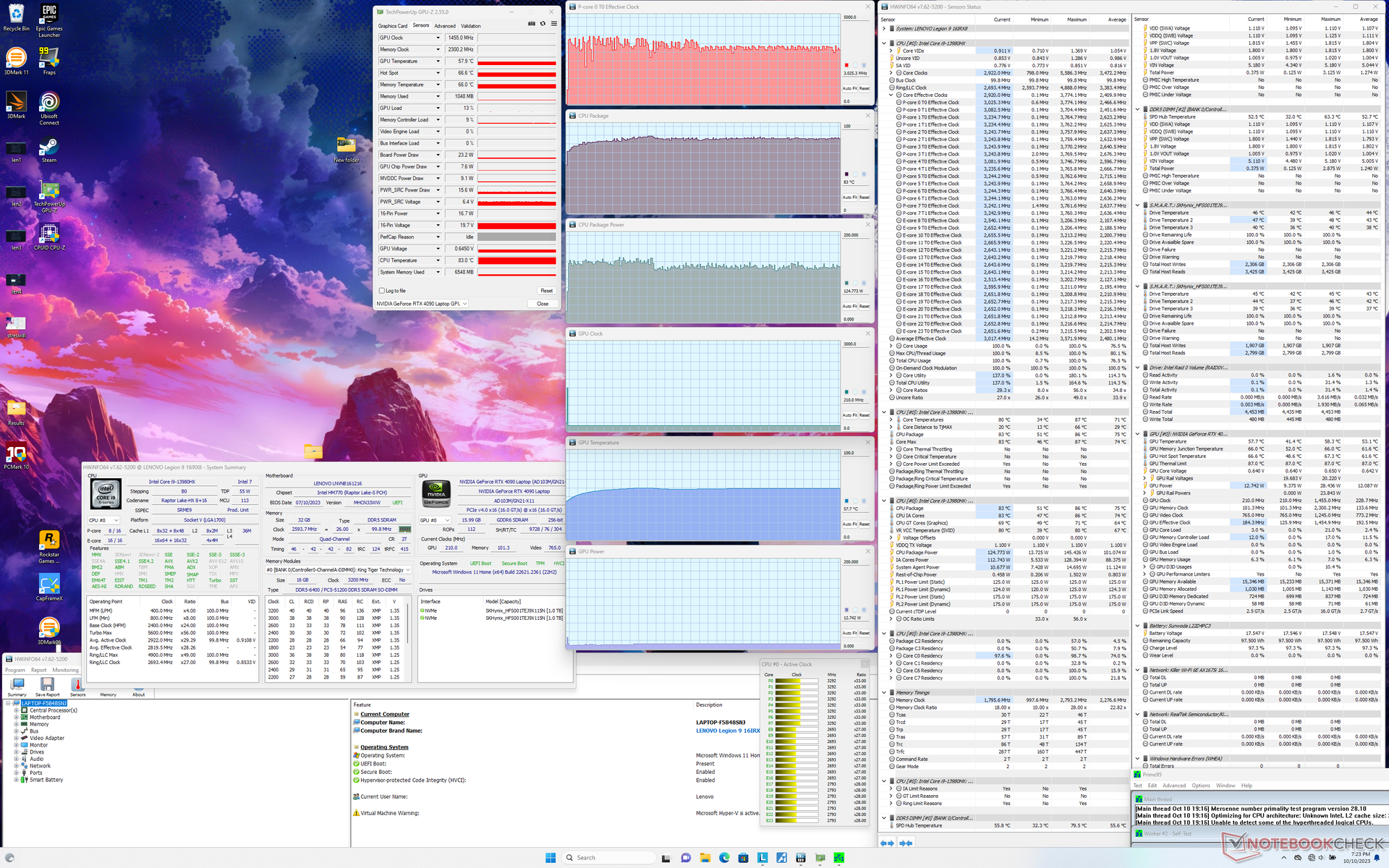Image resolution: width=1389 pixels, height=868 pixels.
Task: Enable Log to file checkbox in GPU-Z
Action: point(382,291)
